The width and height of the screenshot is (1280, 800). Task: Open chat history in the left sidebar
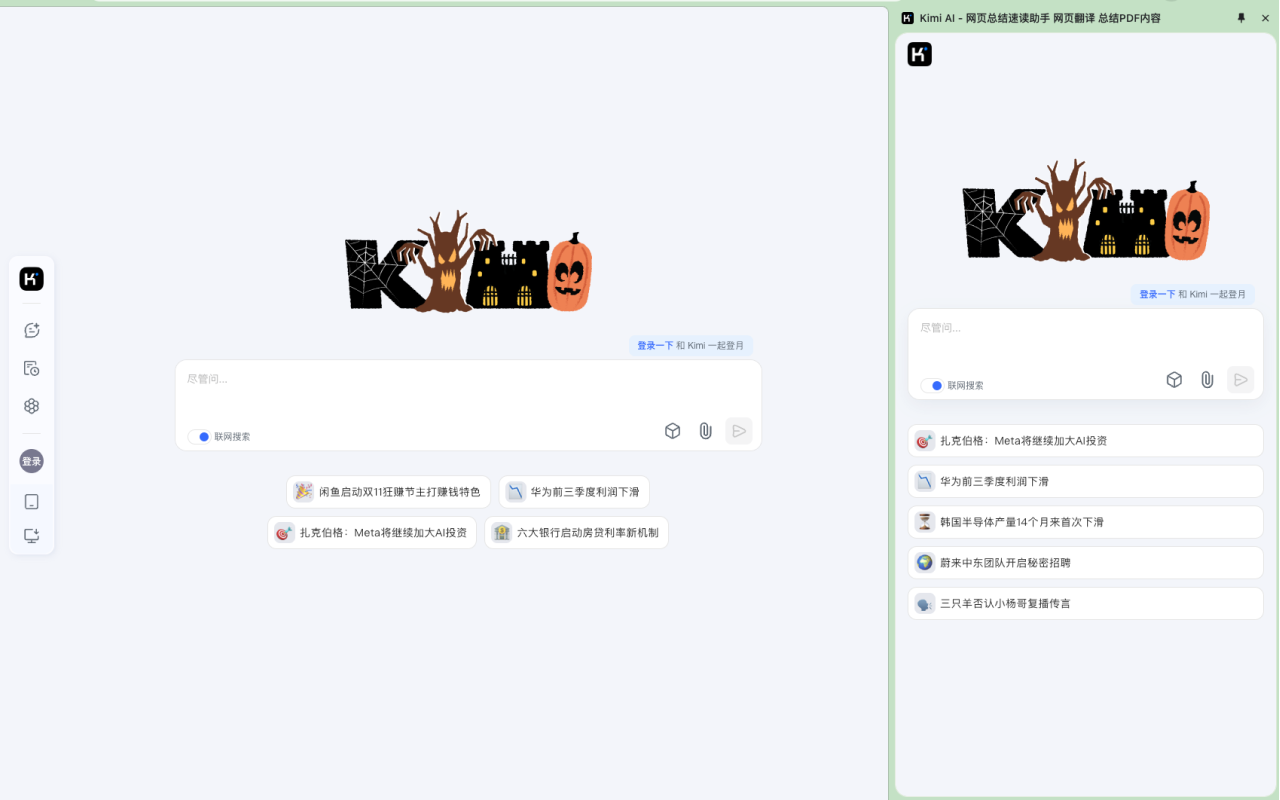coord(32,368)
